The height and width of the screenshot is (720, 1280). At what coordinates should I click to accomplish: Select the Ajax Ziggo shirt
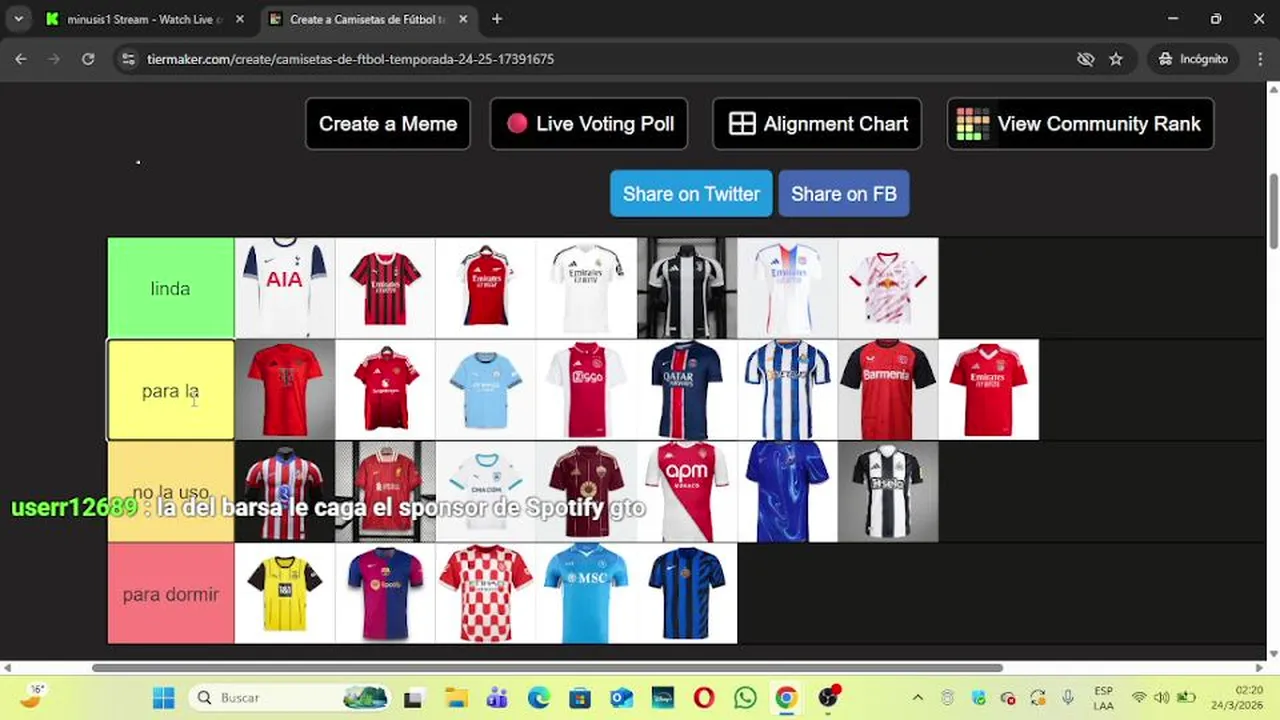pos(586,390)
